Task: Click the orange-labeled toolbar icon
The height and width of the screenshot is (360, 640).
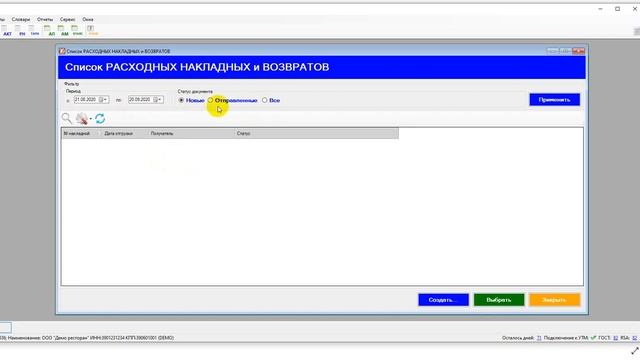Action: point(93,31)
